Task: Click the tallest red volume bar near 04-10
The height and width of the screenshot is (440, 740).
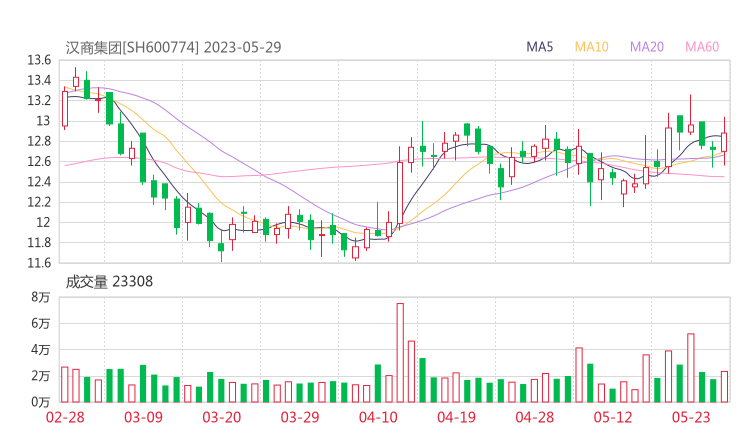Action: [400, 353]
